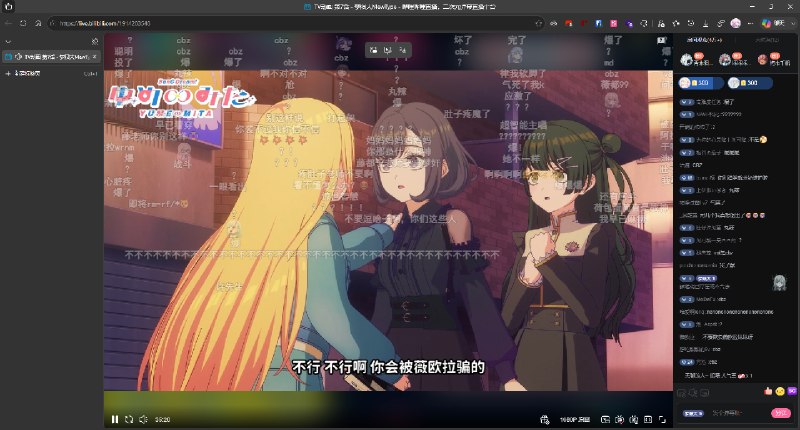Reload the page with refresh button
800x430 pixels.
point(23,23)
